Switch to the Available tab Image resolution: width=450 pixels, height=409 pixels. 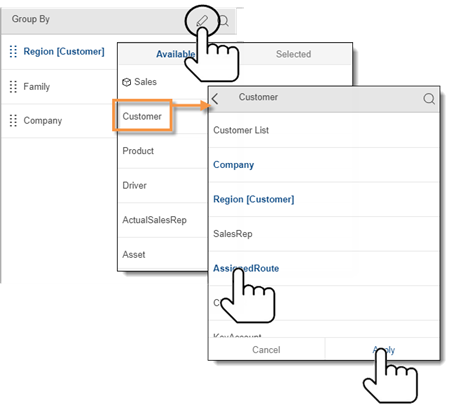point(175,54)
